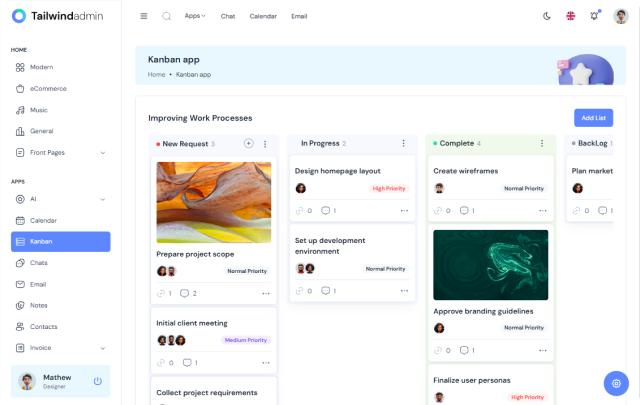640x405 pixels.
Task: Open the notifications bell icon
Action: tap(594, 16)
